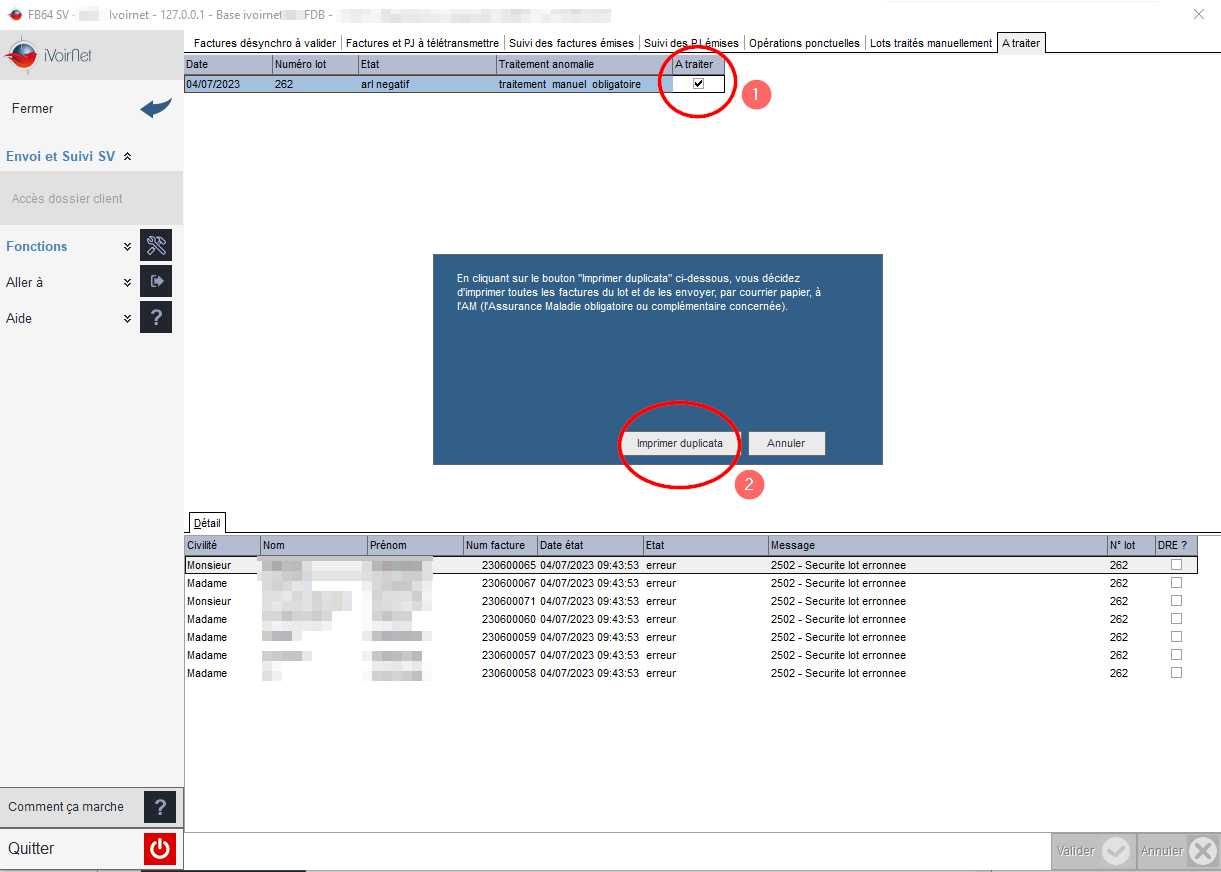Collapse the Envoi et Suivi SV section
The width and height of the screenshot is (1221, 872).
click(127, 156)
